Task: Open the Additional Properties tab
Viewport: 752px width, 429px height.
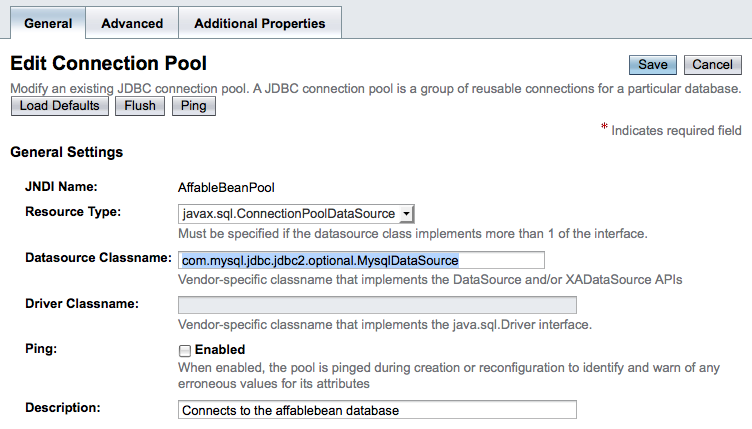Action: click(x=259, y=23)
